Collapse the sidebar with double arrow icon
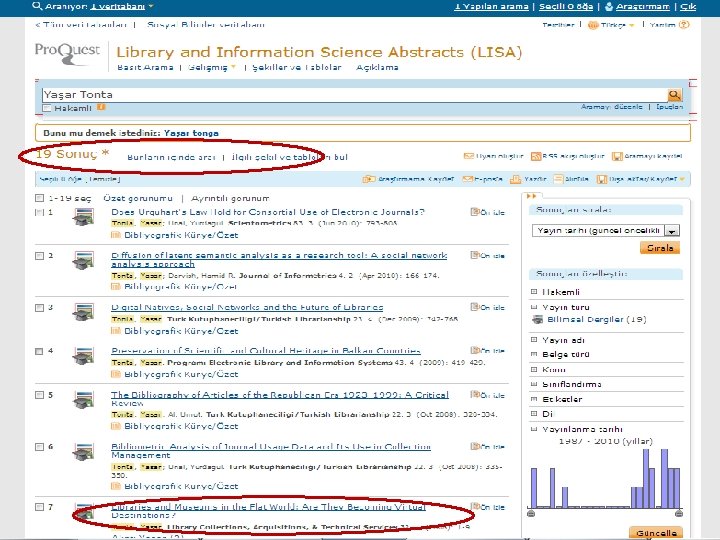The width and height of the screenshot is (720, 540). [531, 196]
